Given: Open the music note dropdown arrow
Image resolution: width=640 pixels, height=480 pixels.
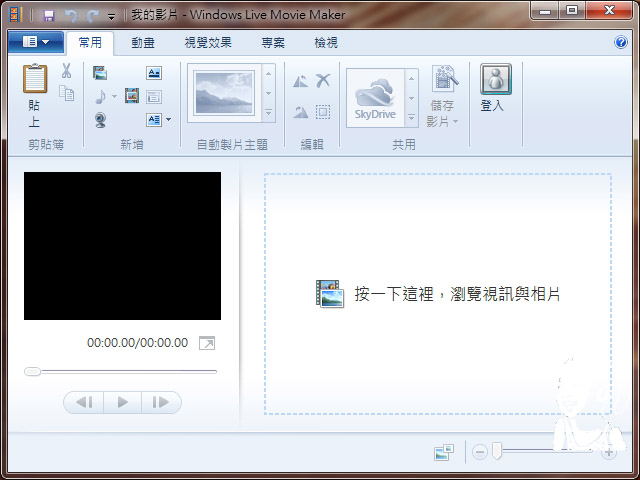Looking at the screenshot, I should 114,97.
